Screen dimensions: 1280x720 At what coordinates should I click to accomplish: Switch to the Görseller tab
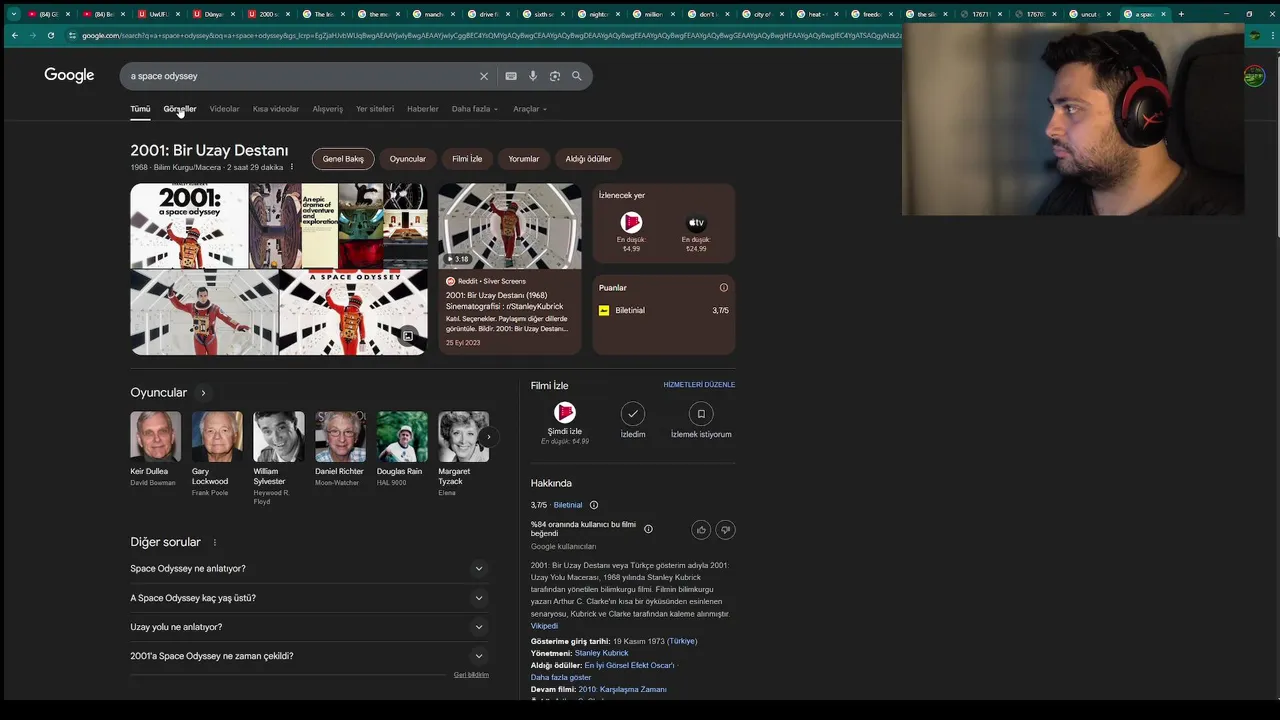tap(180, 109)
